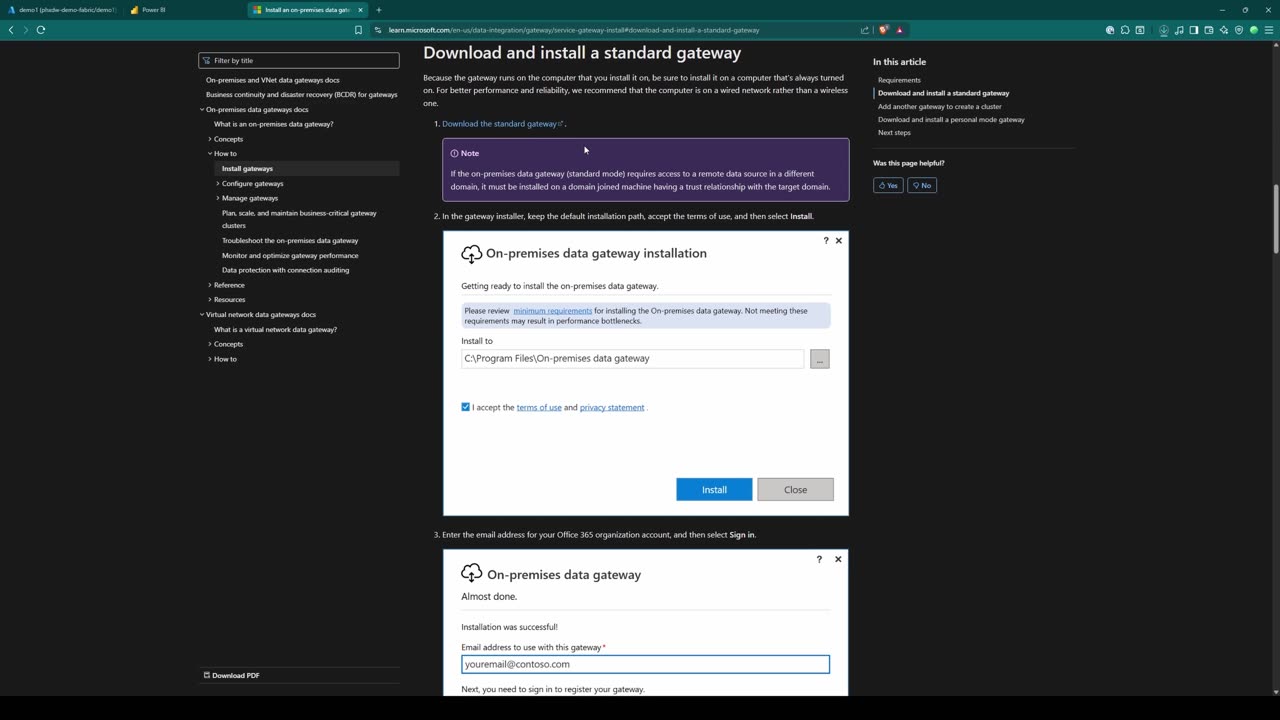
Task: Click the share icon in the address bar
Action: (x=865, y=30)
